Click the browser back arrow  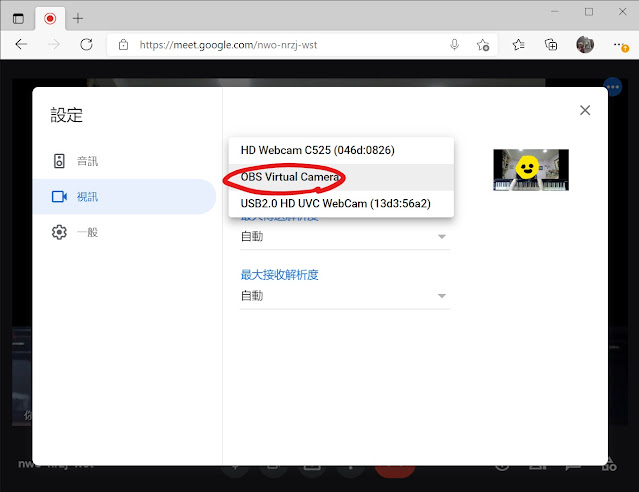(x=21, y=44)
